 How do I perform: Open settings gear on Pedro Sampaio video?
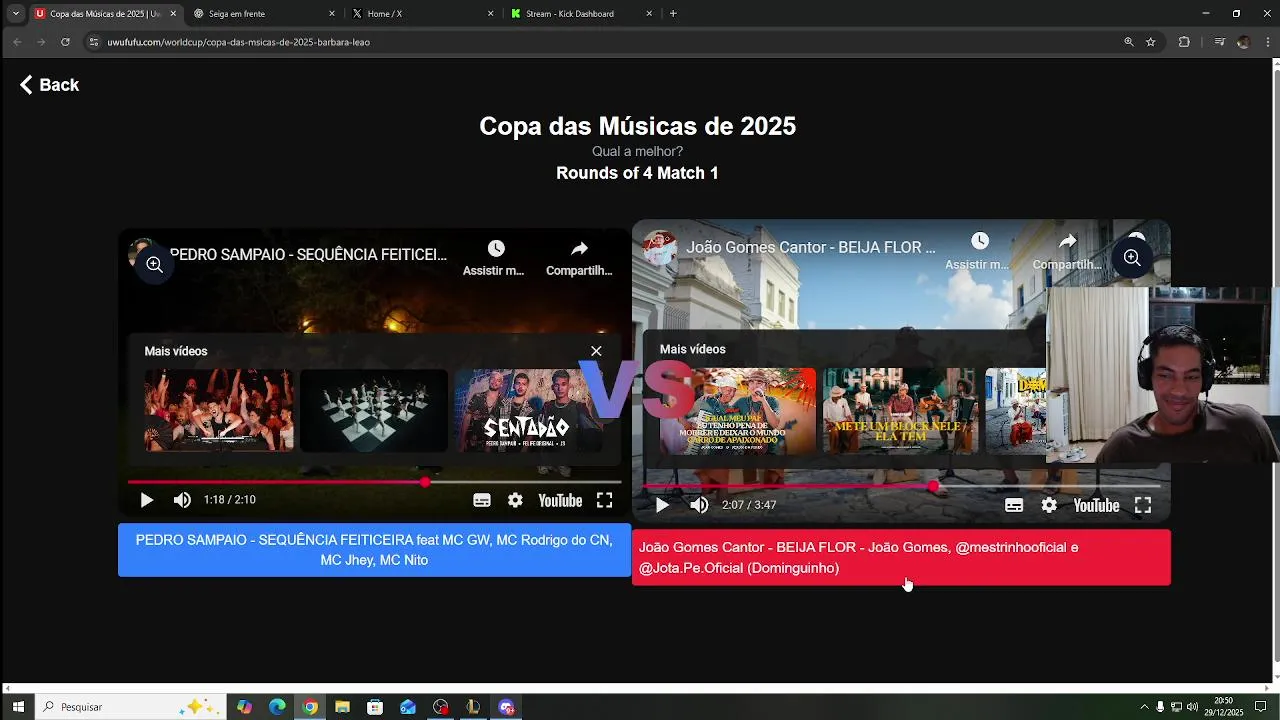pos(515,500)
